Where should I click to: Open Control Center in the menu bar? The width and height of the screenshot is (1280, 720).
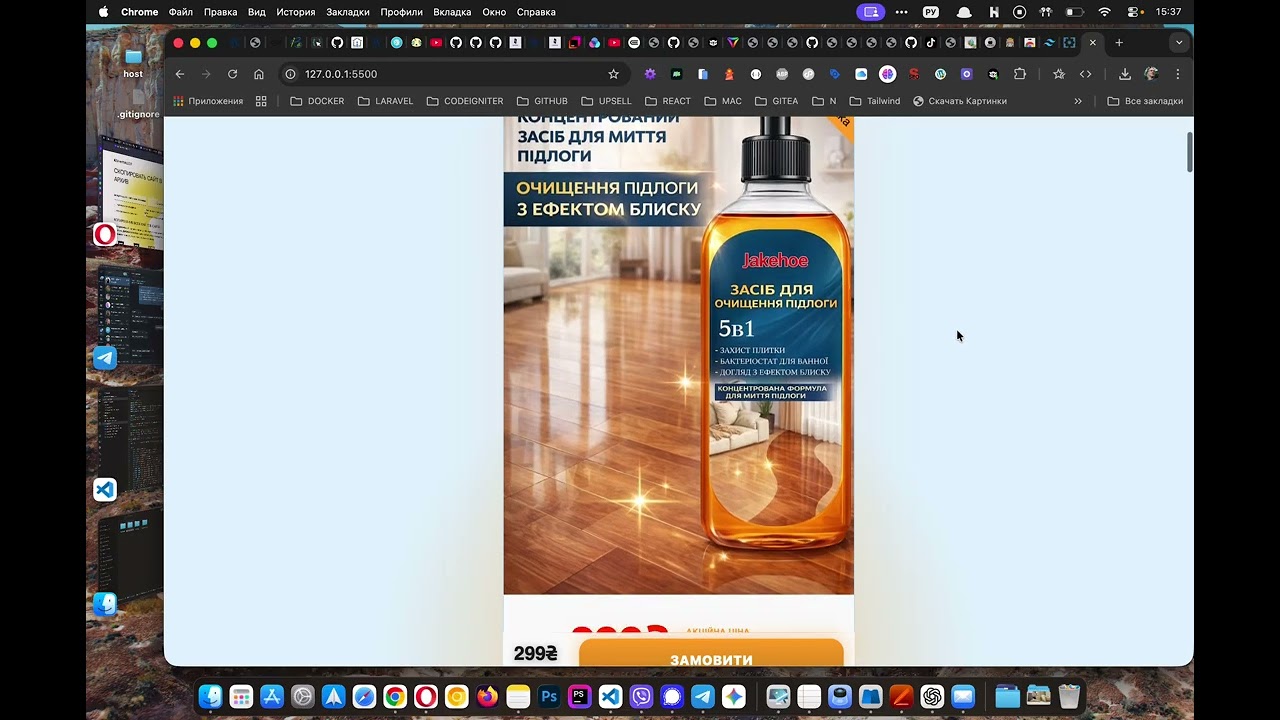(x=1135, y=12)
